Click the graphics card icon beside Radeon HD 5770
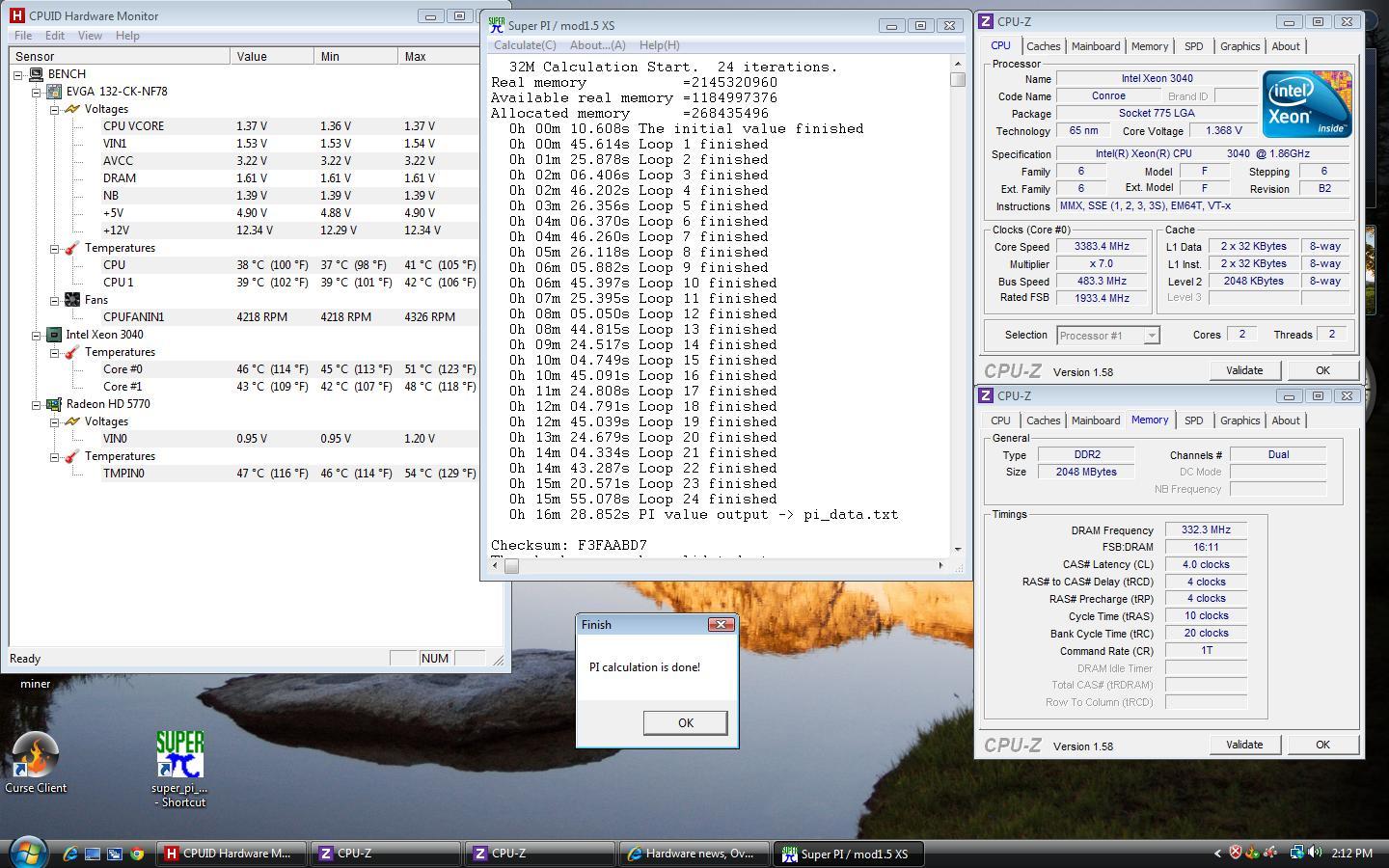 (54, 404)
